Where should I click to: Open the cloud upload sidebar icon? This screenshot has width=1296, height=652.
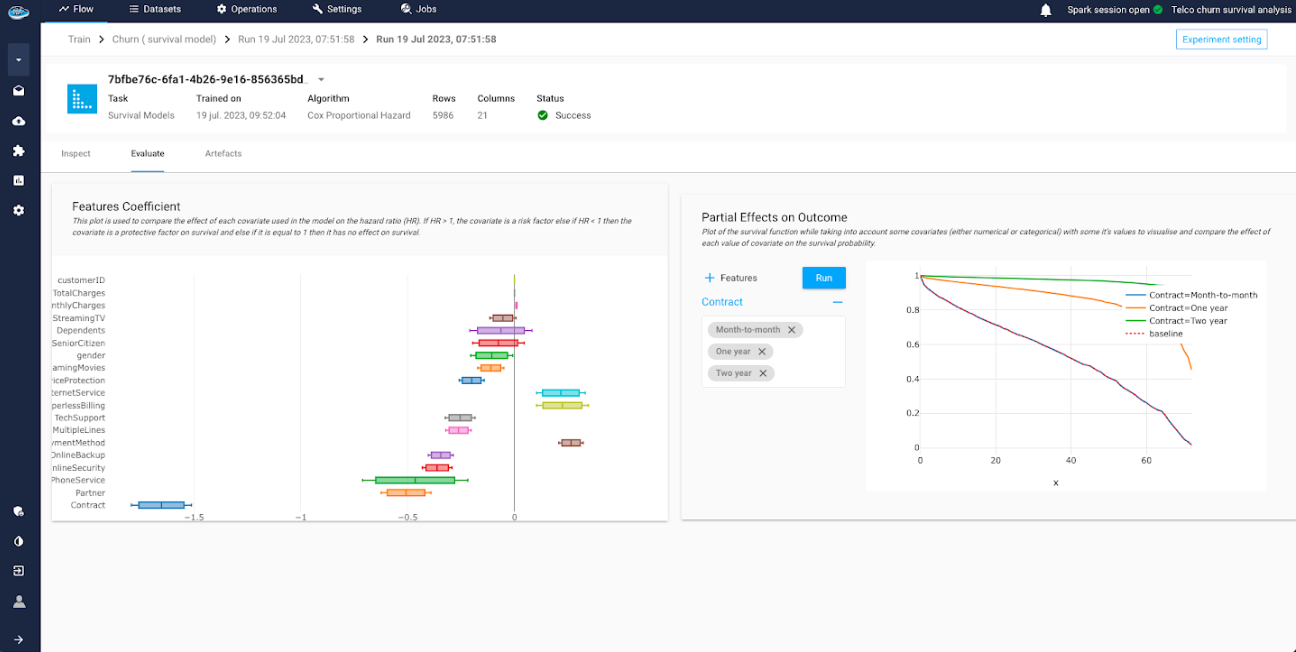19,121
